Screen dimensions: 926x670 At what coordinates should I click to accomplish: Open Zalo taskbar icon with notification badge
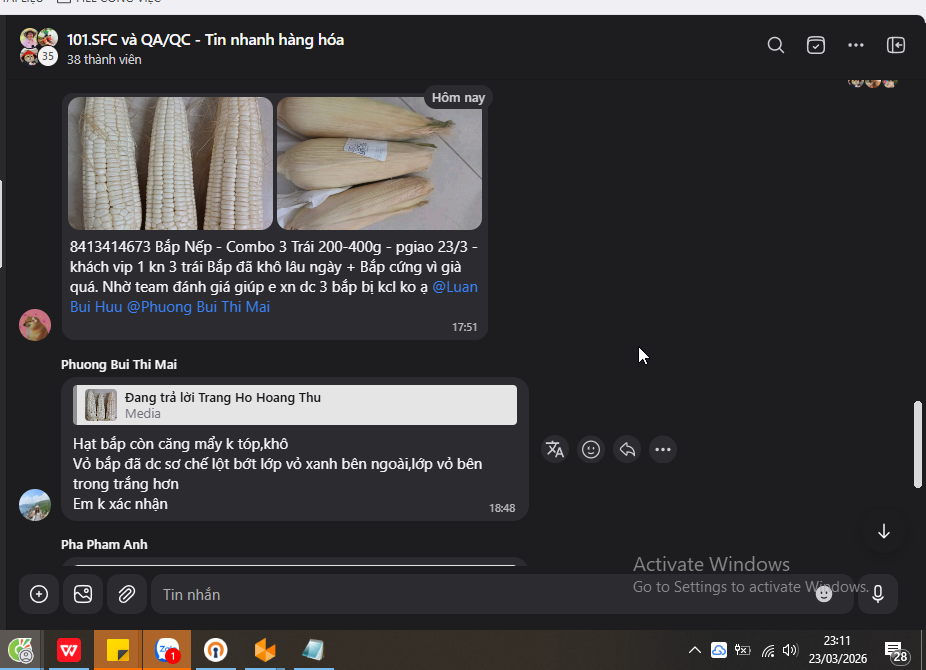click(167, 650)
